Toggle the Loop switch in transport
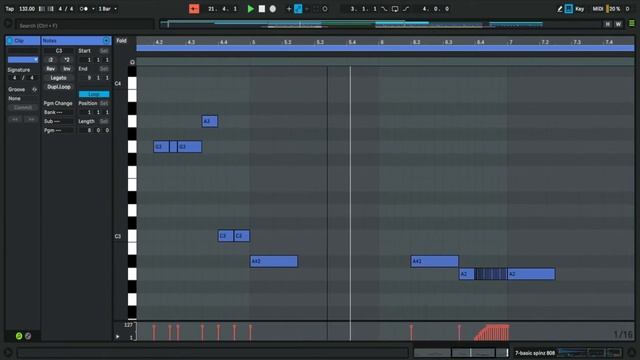This screenshot has height=360, width=640. click(x=395, y=9)
